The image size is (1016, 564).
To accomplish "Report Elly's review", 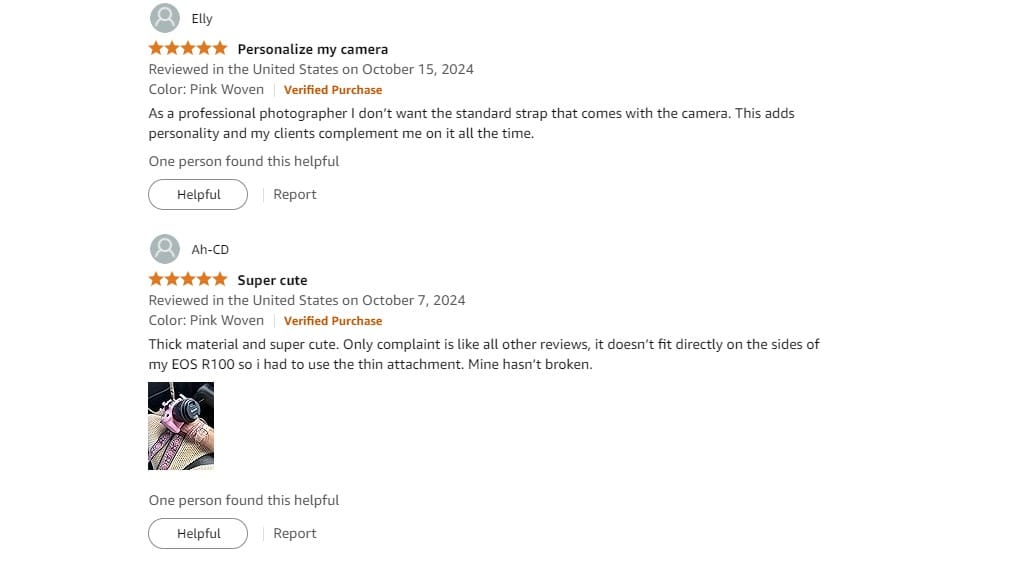I will tap(295, 194).
